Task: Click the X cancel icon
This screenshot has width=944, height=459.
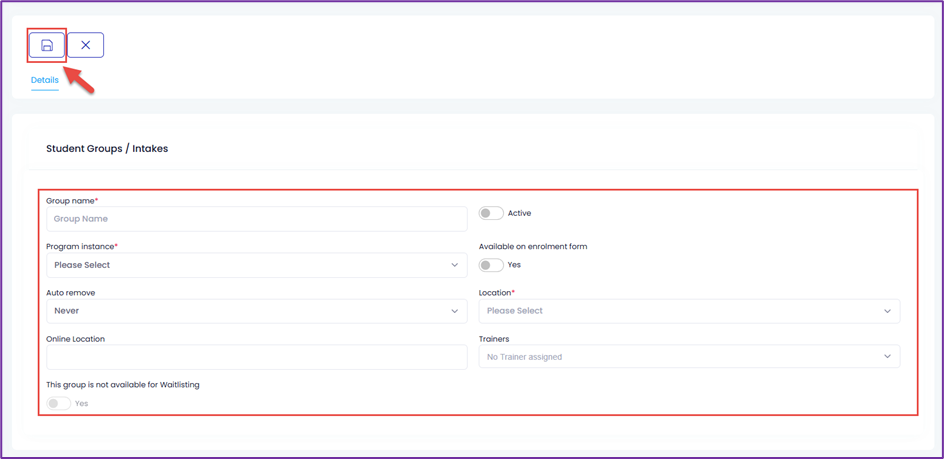Action: pos(85,45)
